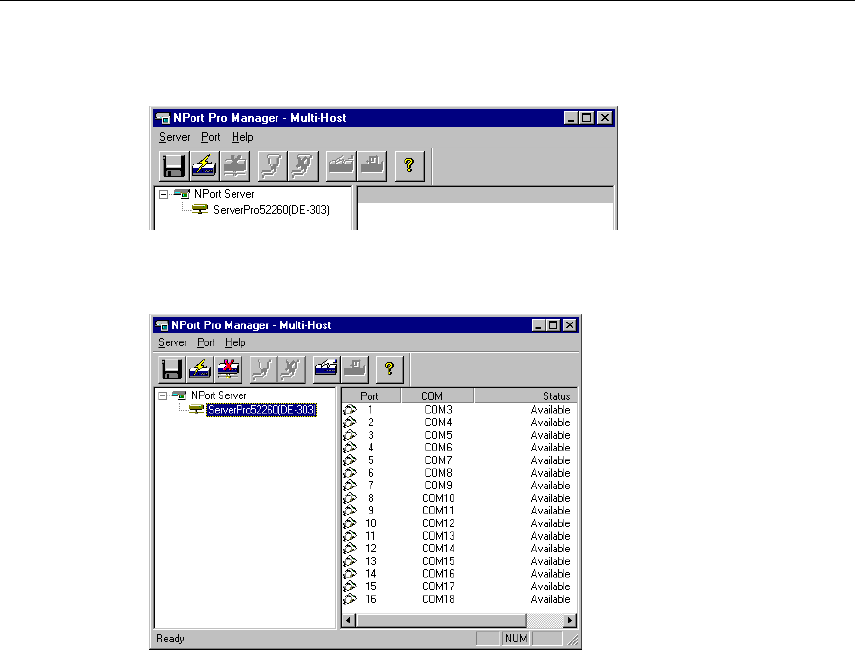Click the grayed crossed-out cable icon in the empty-list window
855x650 pixels.
click(303, 166)
